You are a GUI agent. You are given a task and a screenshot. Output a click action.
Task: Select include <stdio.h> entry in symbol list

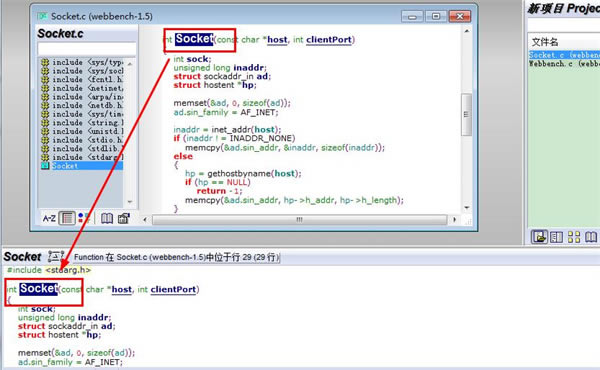coord(82,140)
